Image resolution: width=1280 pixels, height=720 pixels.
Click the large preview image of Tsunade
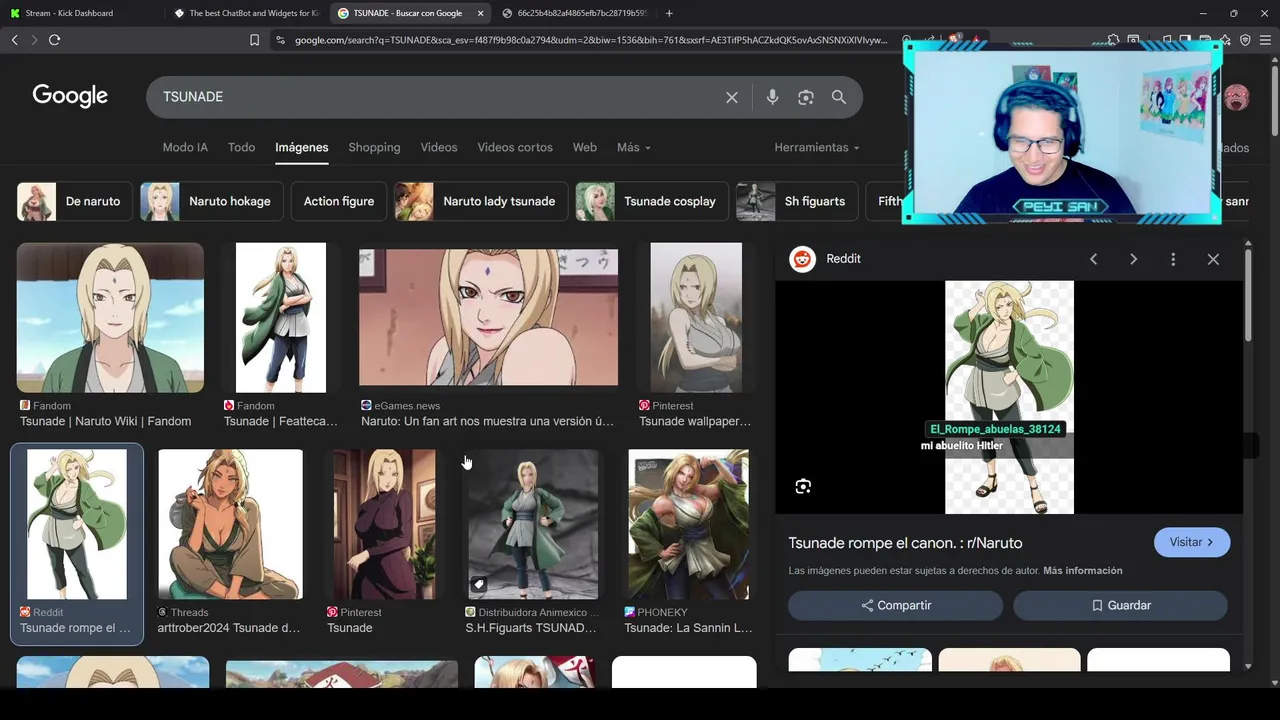[x=1009, y=397]
